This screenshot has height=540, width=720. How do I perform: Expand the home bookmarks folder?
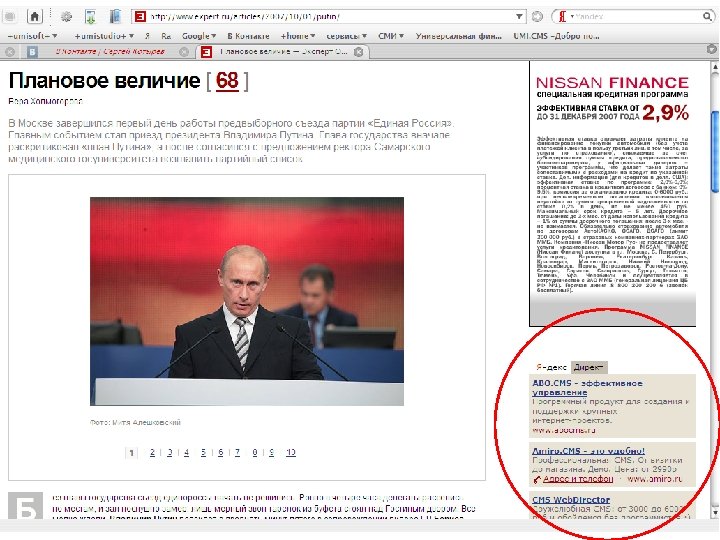pos(298,36)
